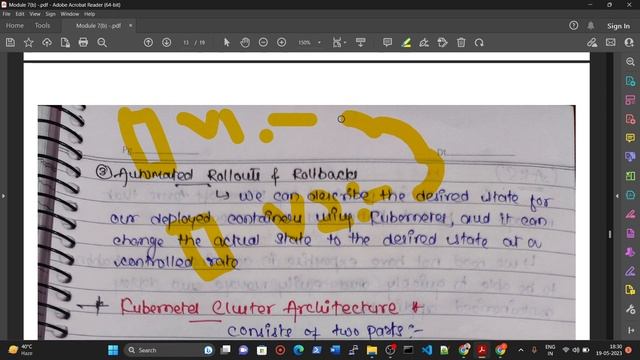Expand the left navigation pane arrow
The image size is (640, 360).
click(x=3, y=196)
